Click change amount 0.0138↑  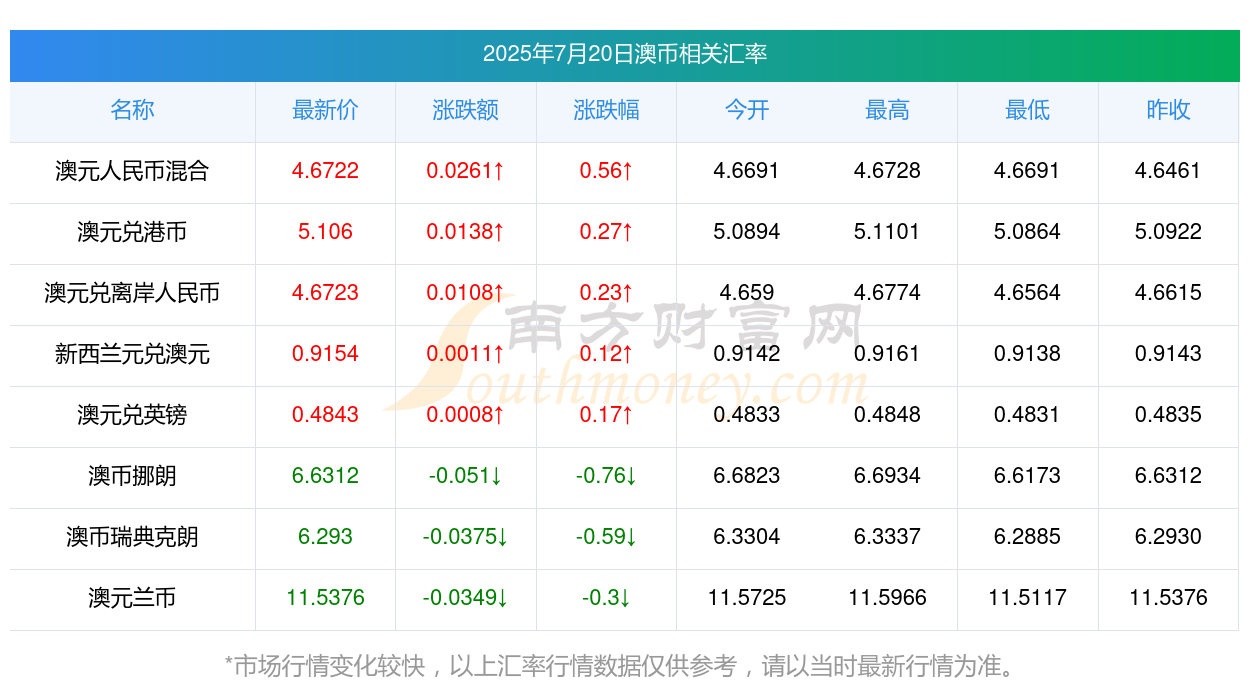coord(466,232)
